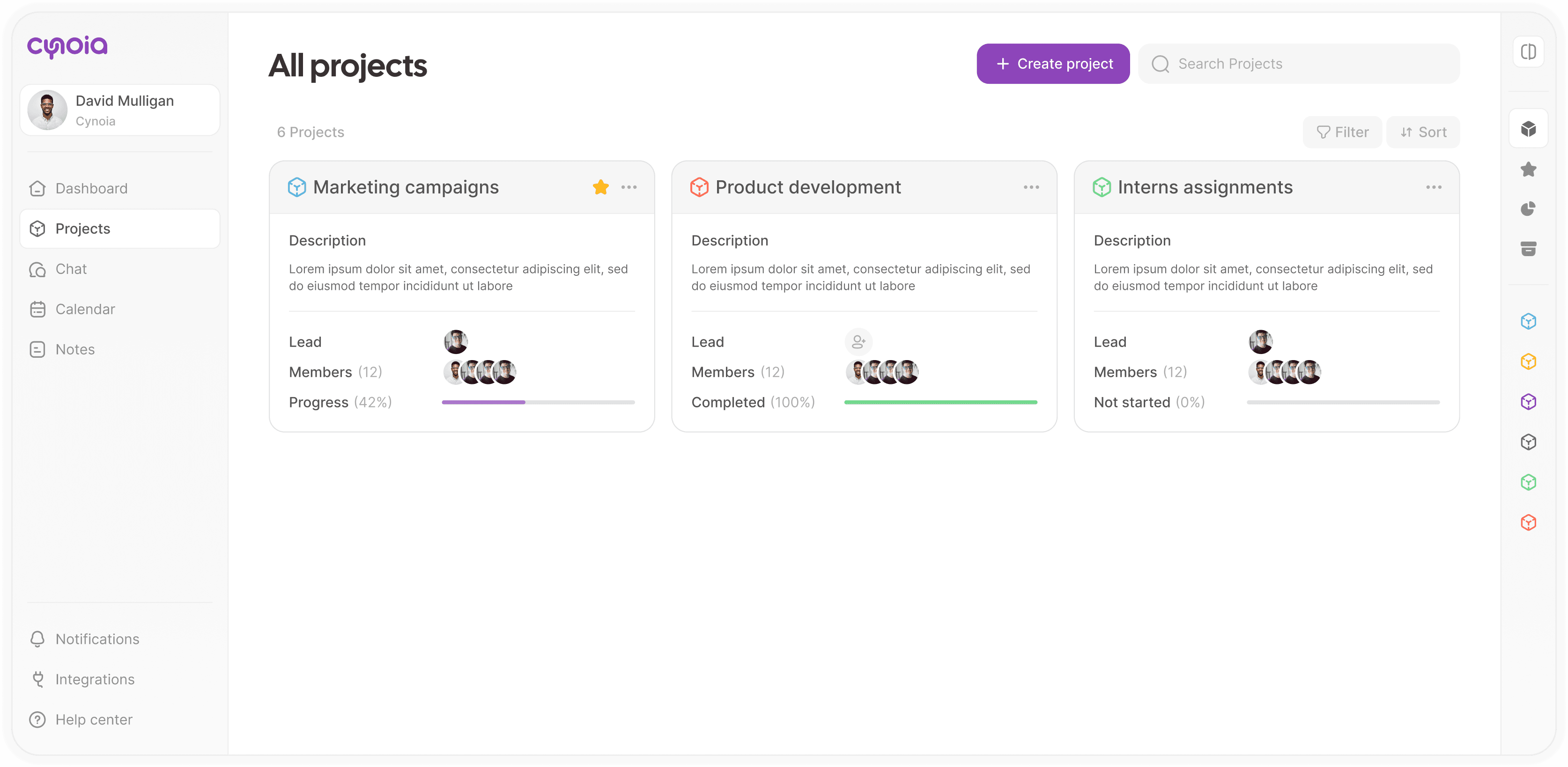1568x767 pixels.
Task: Toggle the right sidebar panel icon
Action: pyautogui.click(x=1528, y=52)
